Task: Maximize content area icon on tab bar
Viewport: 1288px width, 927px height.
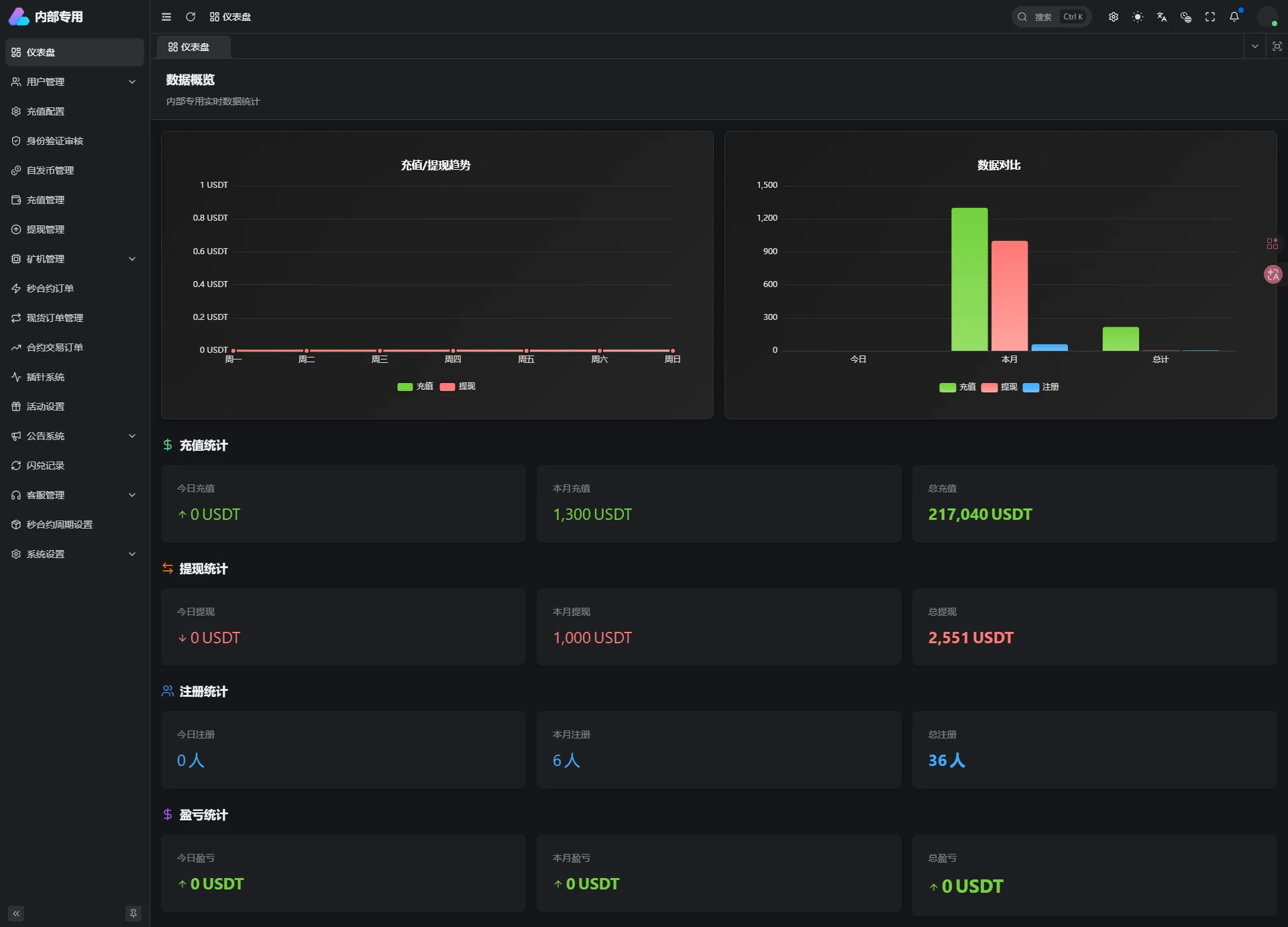Action: [x=1277, y=46]
